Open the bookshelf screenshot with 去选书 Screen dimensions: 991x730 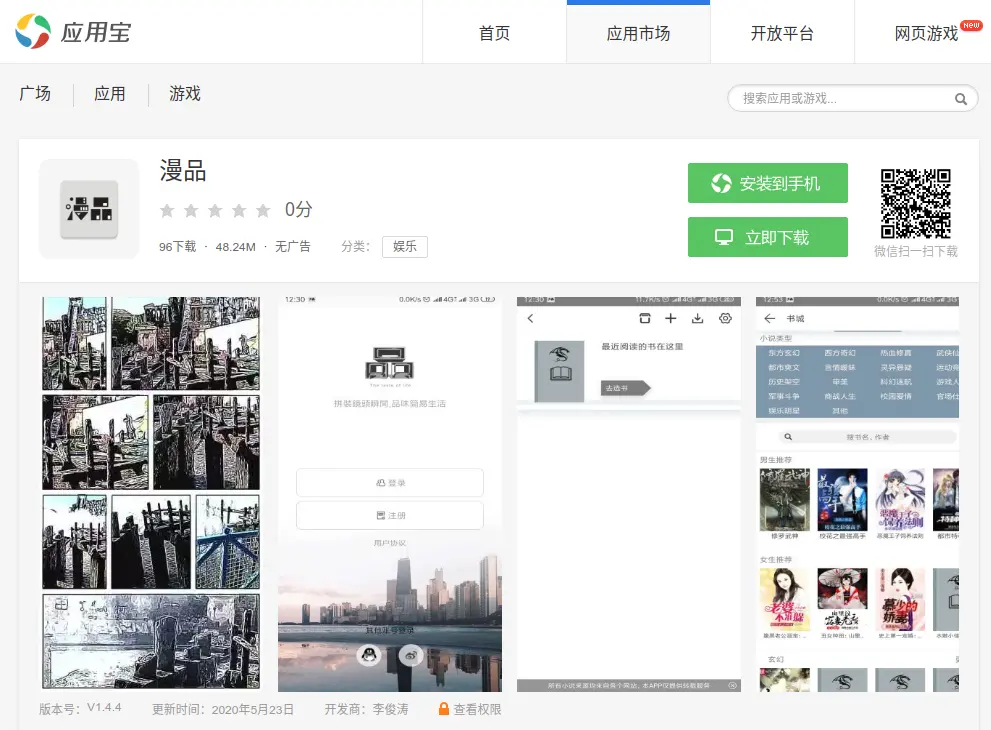click(629, 493)
